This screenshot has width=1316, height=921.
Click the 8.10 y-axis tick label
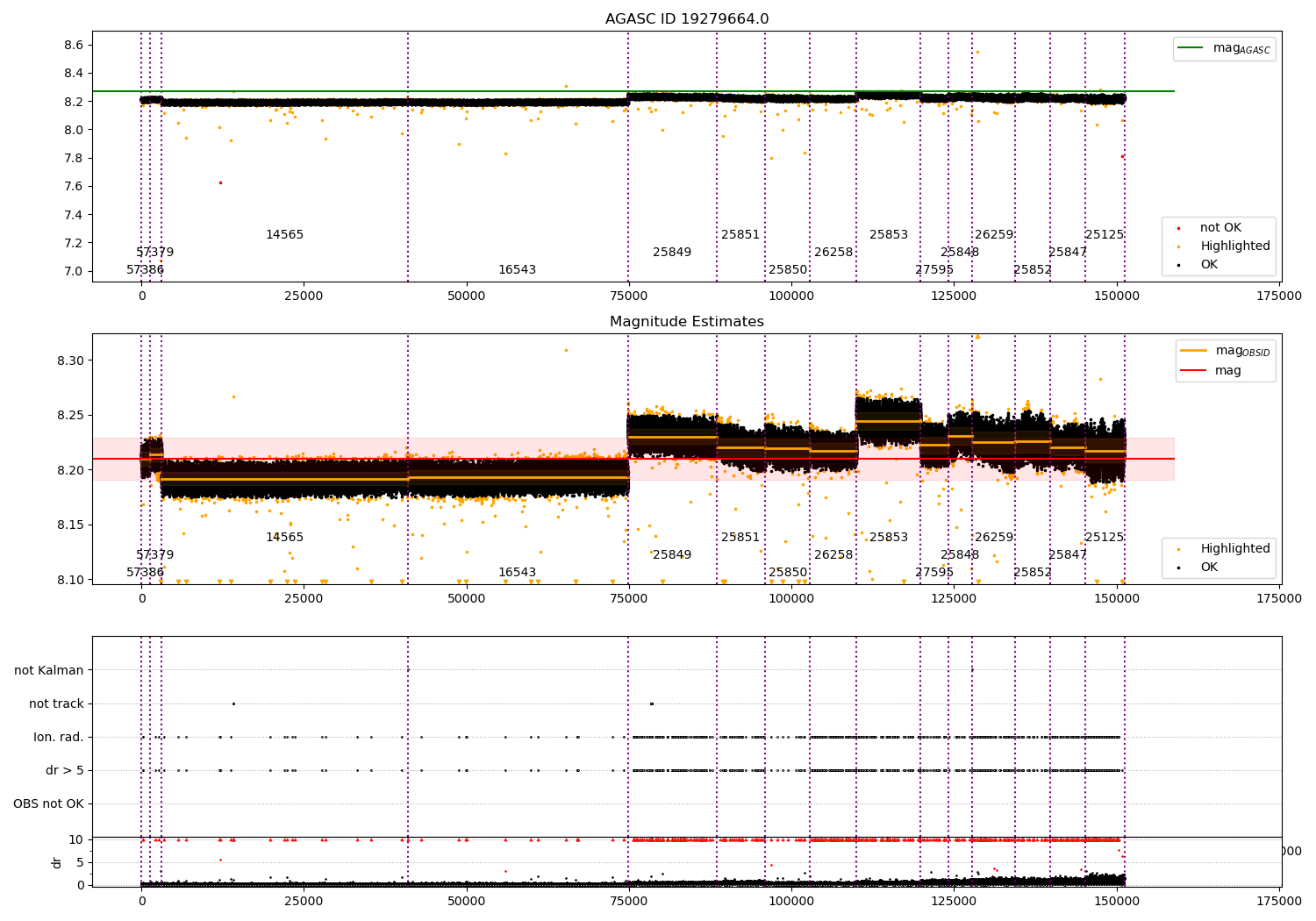(x=70, y=580)
